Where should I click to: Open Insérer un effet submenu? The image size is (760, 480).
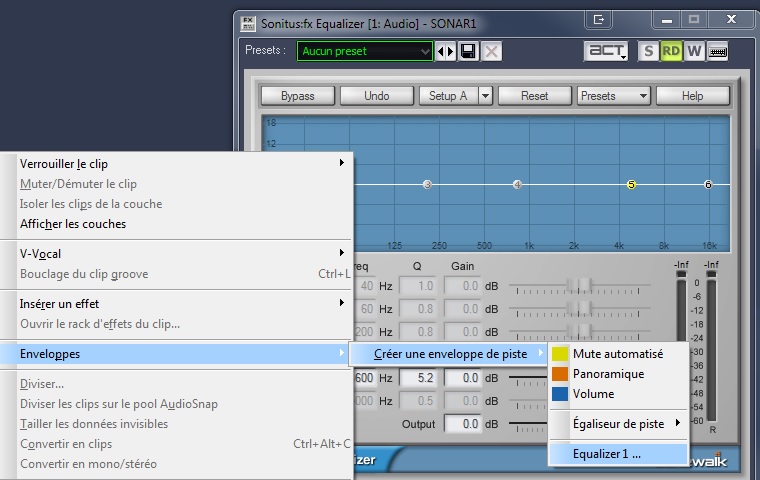176,304
